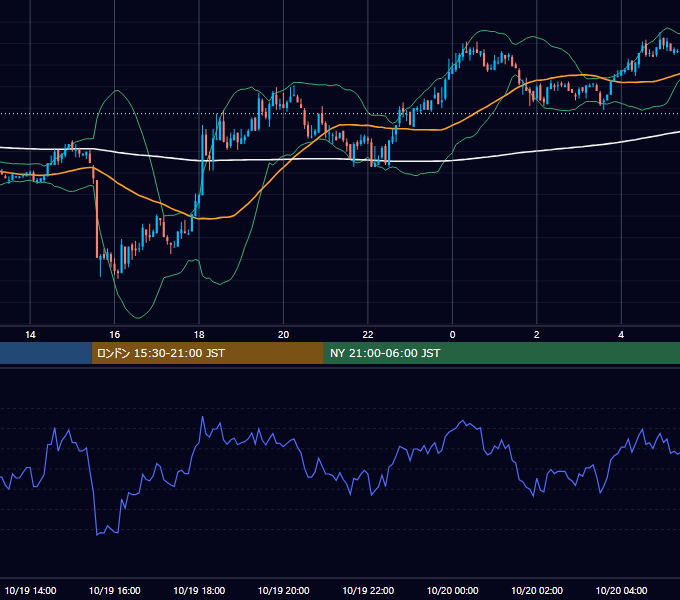The height and width of the screenshot is (600, 680).
Task: Click the blue session bar before the London session
Action: (46, 353)
